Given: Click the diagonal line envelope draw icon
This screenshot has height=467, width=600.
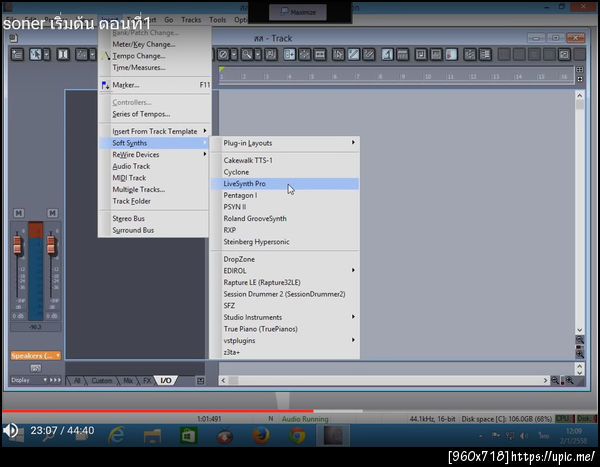Looking at the screenshot, I should [354, 54].
